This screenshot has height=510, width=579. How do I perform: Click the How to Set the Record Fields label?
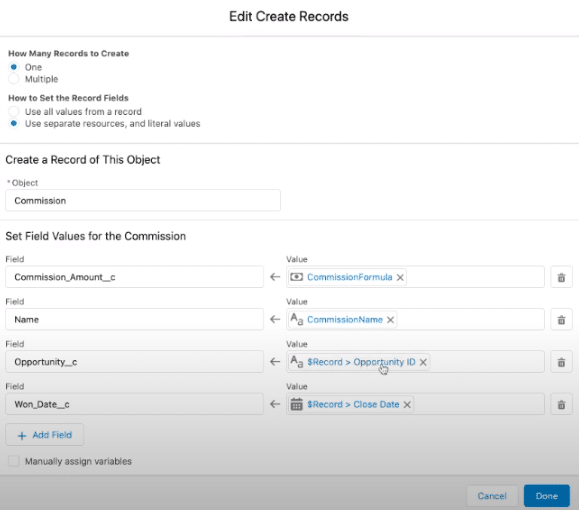tap(68, 98)
